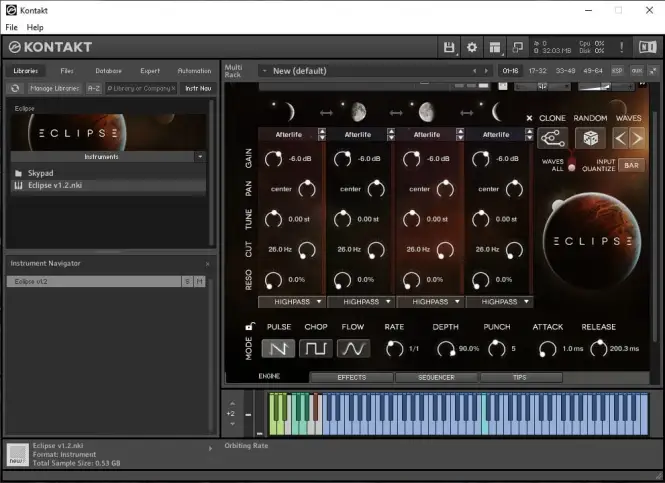Open Kontakt options gear icon
Viewport: 665px width, 483px height.
pos(472,47)
